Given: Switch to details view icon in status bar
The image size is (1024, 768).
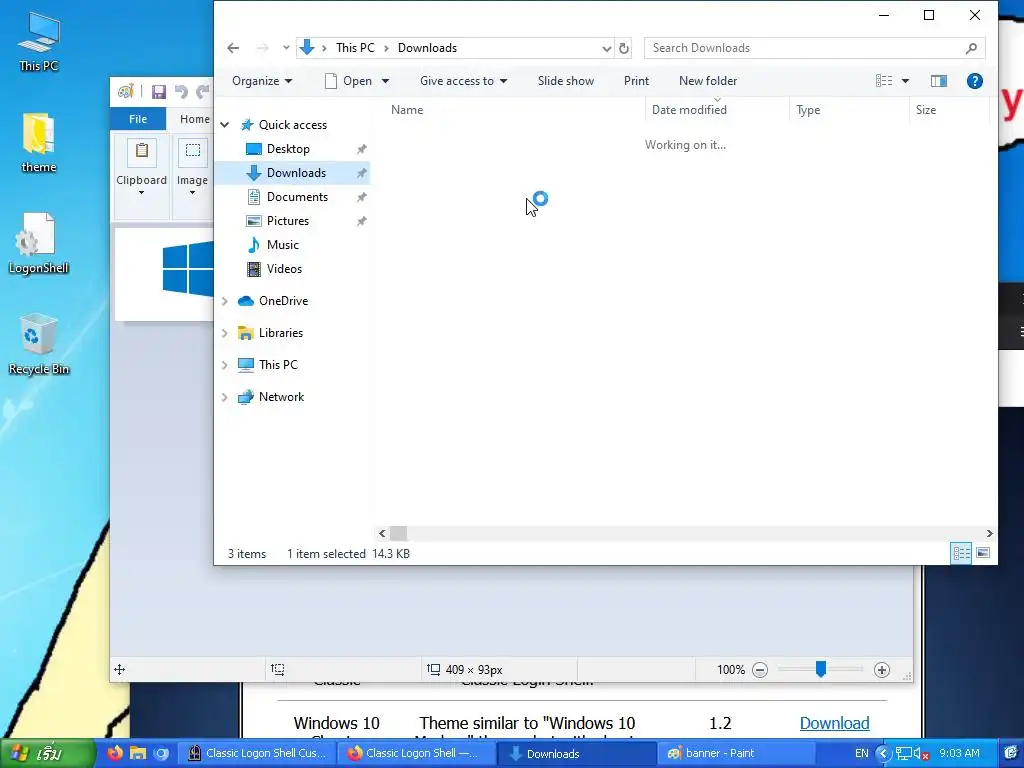Looking at the screenshot, I should (x=961, y=554).
